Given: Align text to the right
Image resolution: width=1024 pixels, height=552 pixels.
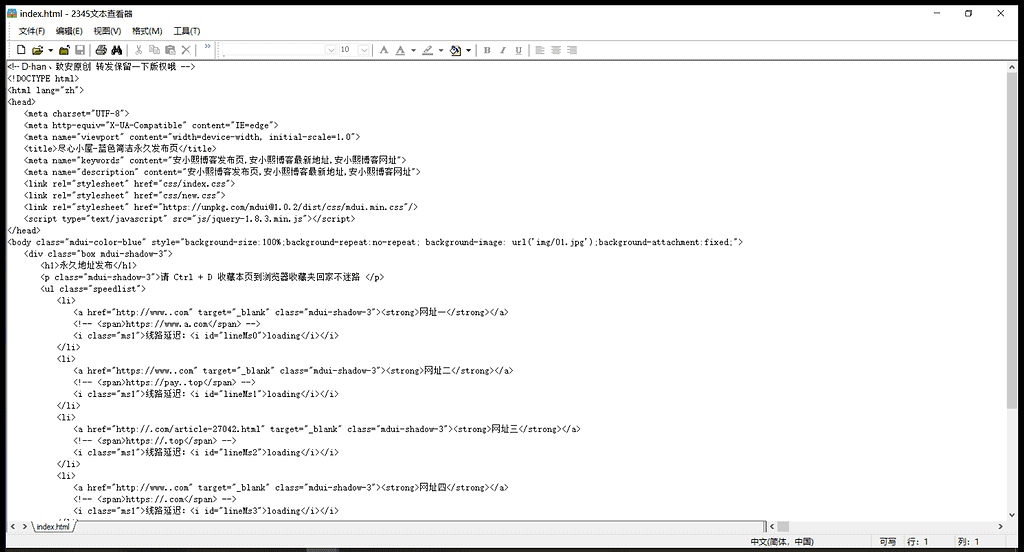Looking at the screenshot, I should point(572,50).
